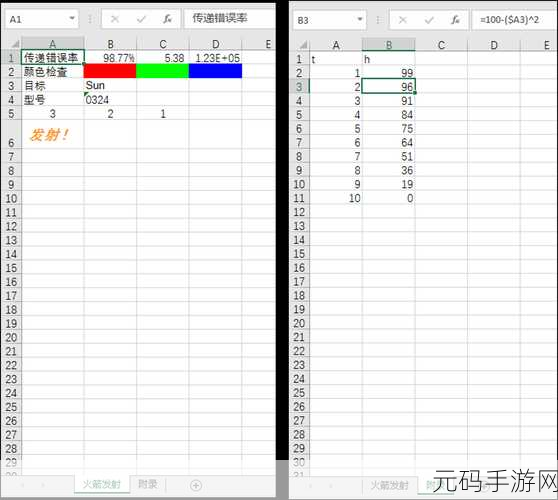Image resolution: width=558 pixels, height=500 pixels.
Task: Select the 目标 label cell
Action: click(x=53, y=85)
